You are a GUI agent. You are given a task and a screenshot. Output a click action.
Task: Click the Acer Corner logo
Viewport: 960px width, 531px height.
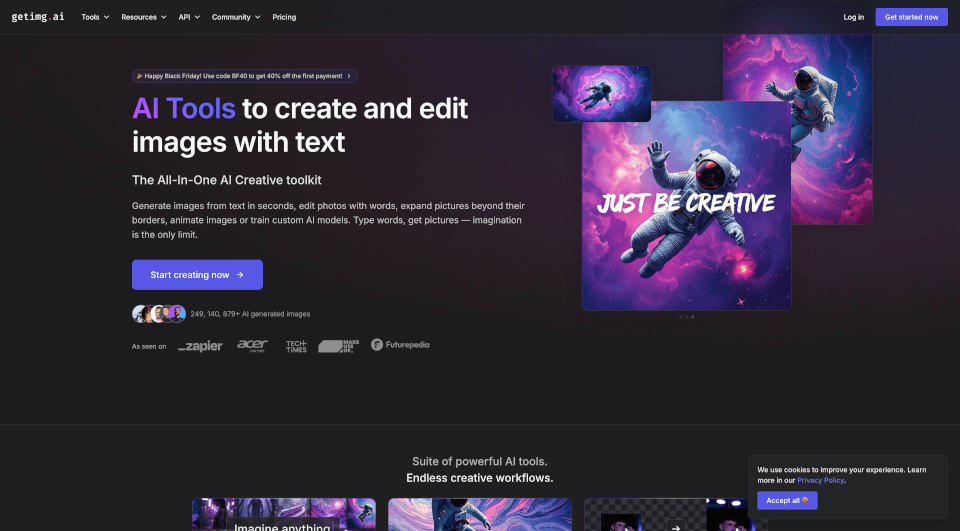252,346
